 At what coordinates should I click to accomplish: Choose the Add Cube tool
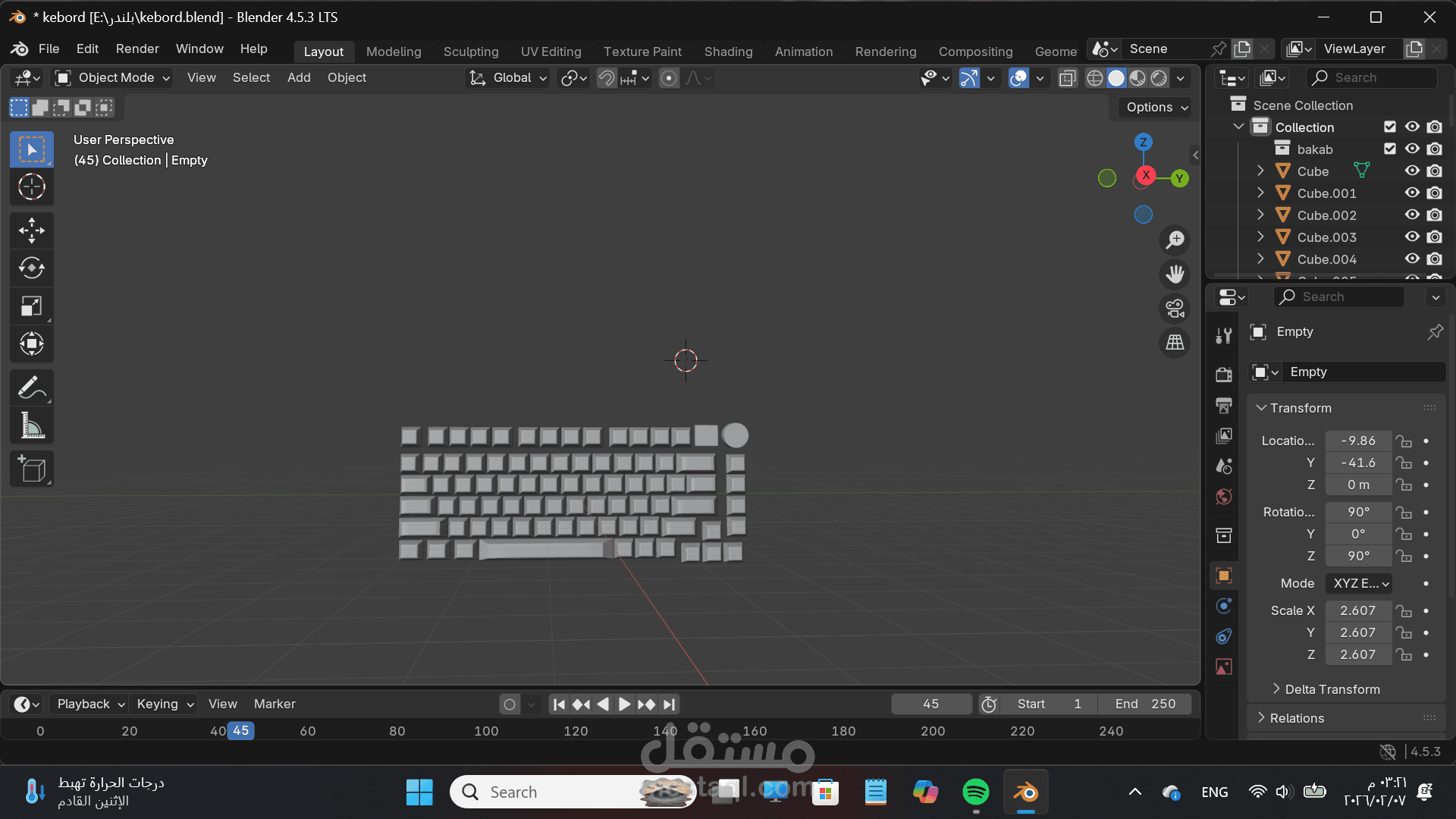[x=31, y=469]
